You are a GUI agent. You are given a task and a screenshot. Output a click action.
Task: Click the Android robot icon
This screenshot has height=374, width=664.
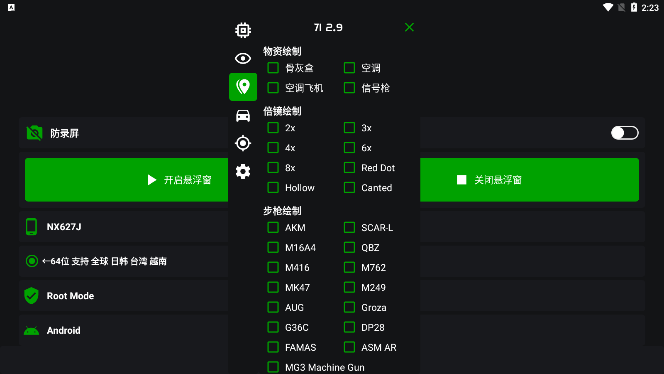[31, 330]
